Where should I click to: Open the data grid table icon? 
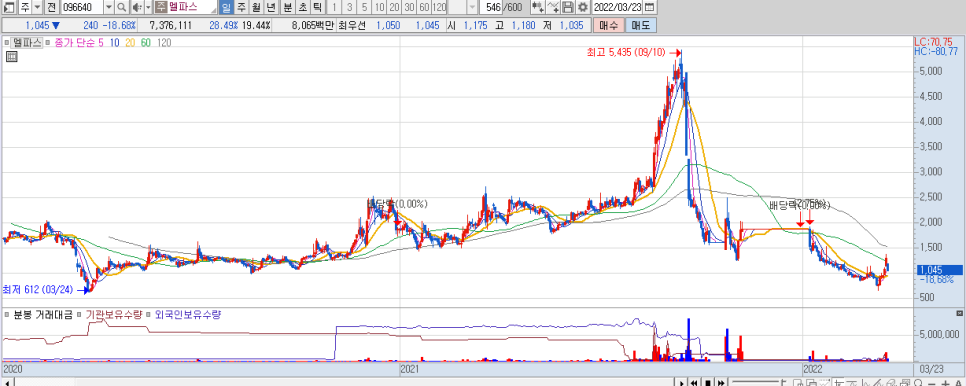[x=12, y=57]
